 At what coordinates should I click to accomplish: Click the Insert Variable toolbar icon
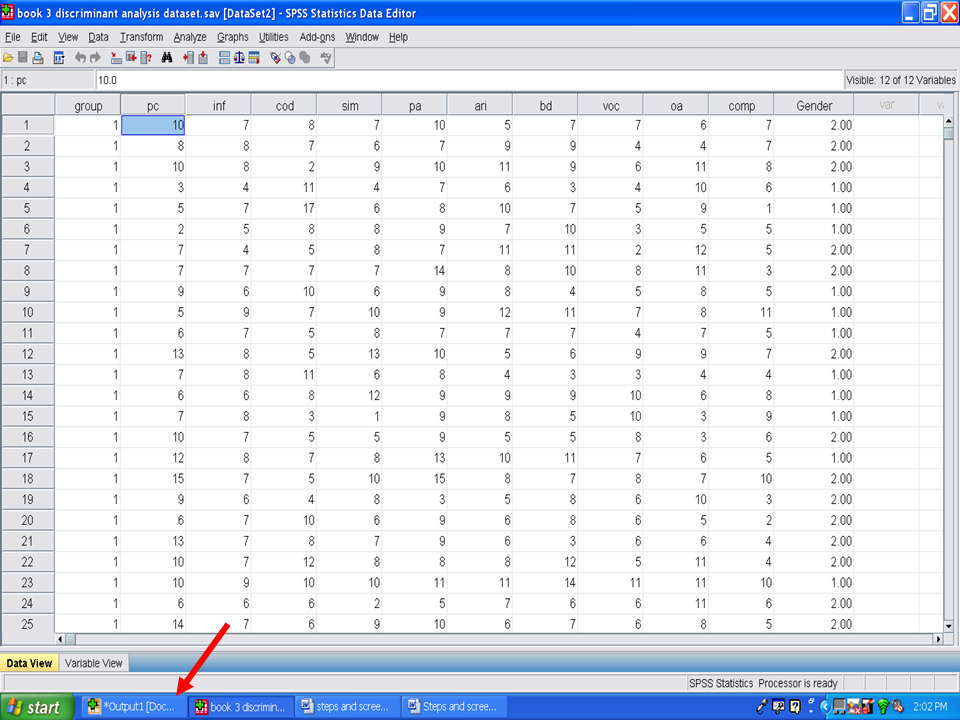click(203, 58)
